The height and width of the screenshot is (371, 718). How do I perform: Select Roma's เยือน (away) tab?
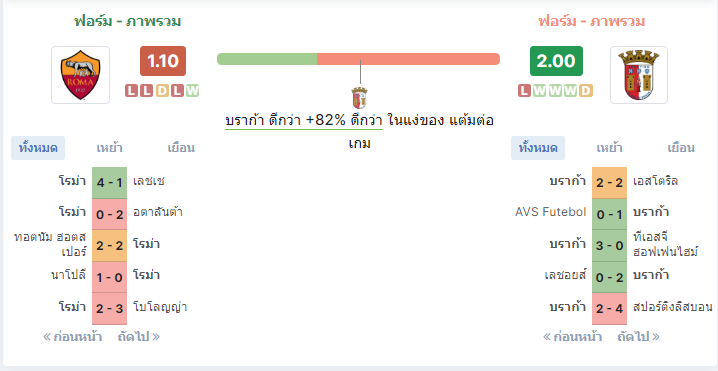coord(181,148)
